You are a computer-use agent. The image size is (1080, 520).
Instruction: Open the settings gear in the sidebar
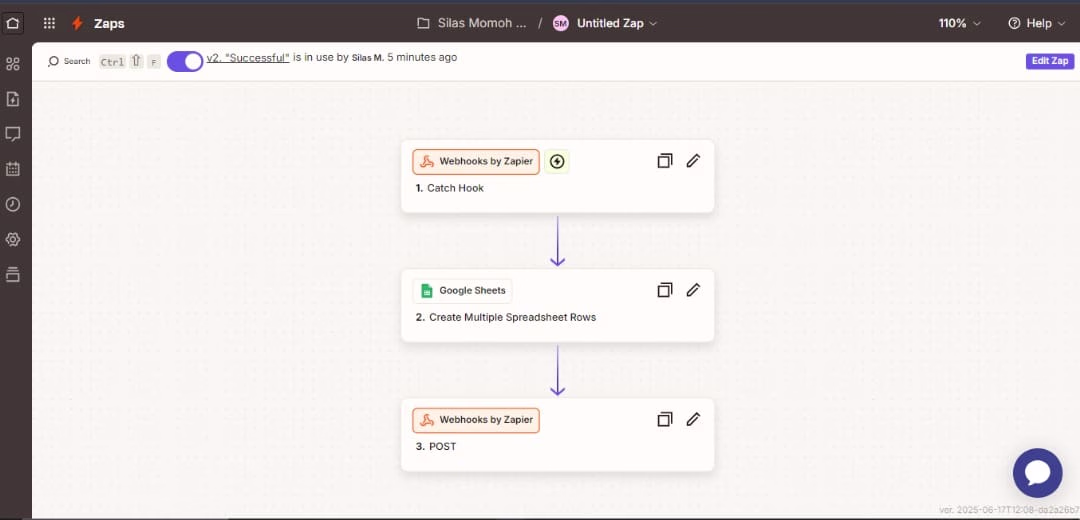[13, 239]
